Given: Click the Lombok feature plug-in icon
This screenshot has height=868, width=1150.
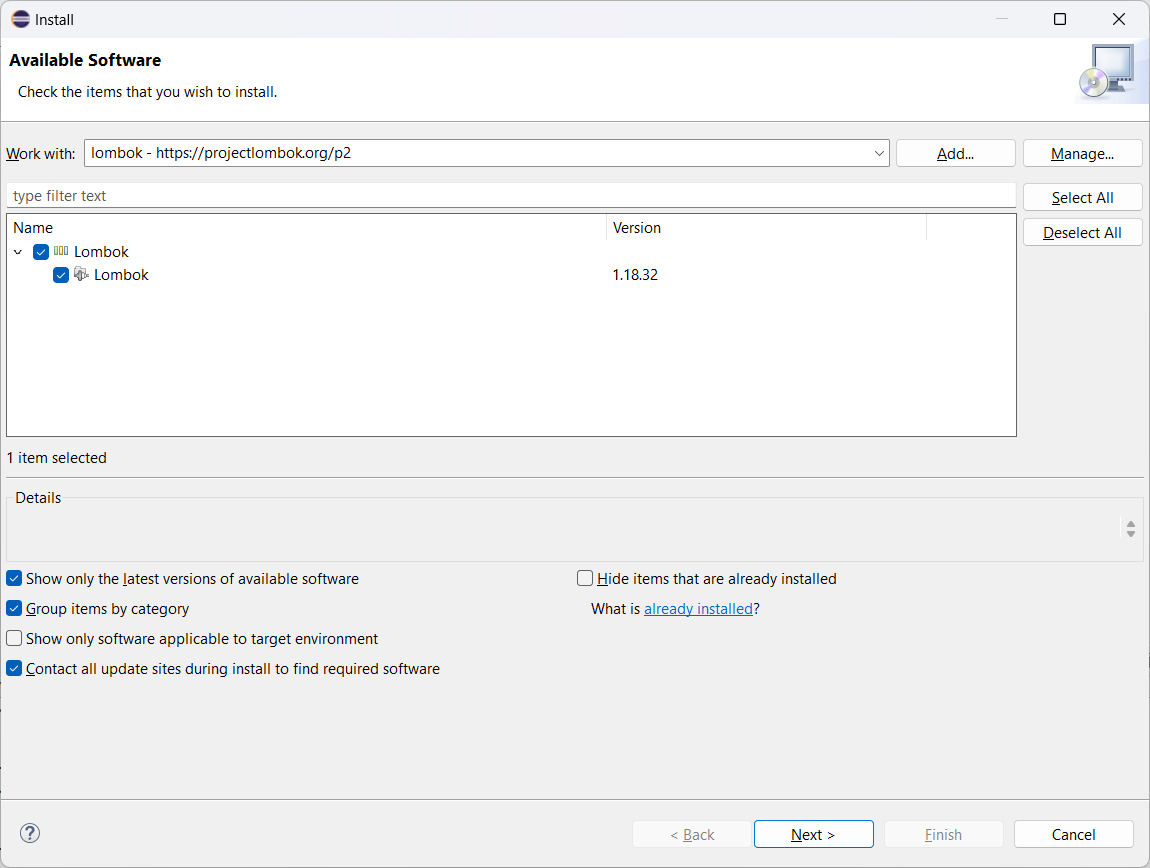Looking at the screenshot, I should point(81,274).
